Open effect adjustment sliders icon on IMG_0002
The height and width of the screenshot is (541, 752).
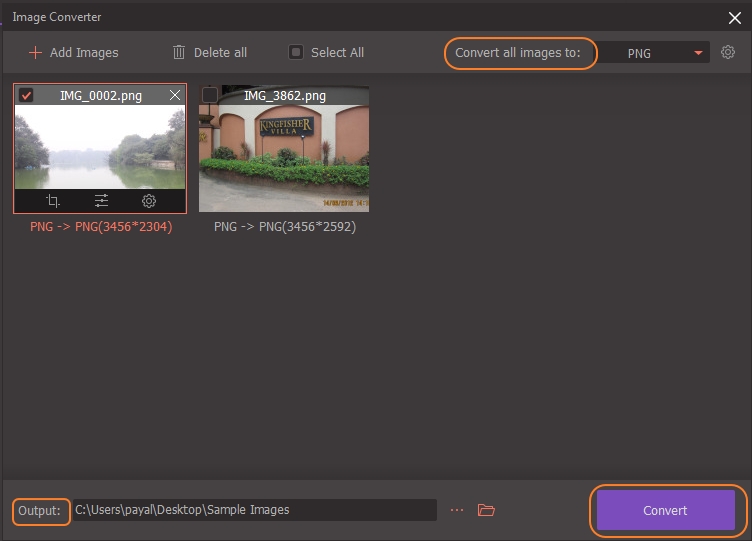coord(101,201)
